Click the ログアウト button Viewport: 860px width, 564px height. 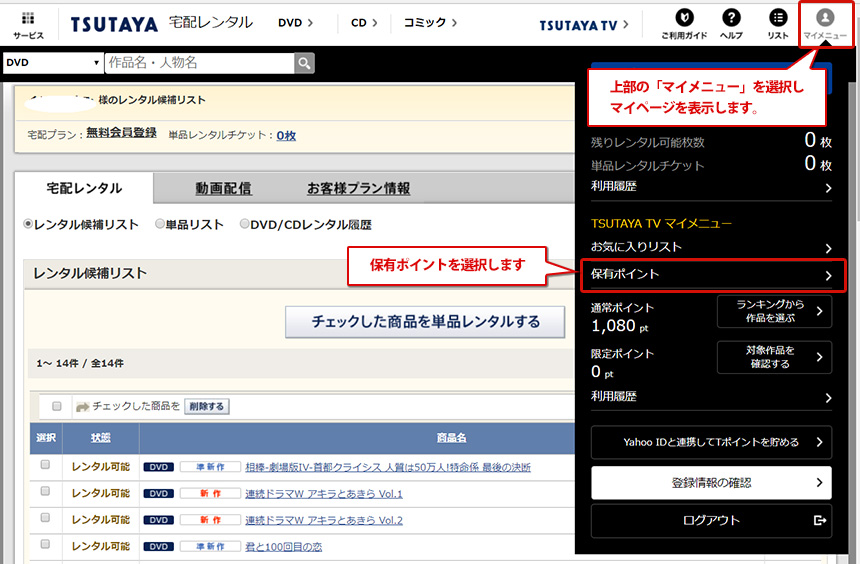[x=711, y=521]
